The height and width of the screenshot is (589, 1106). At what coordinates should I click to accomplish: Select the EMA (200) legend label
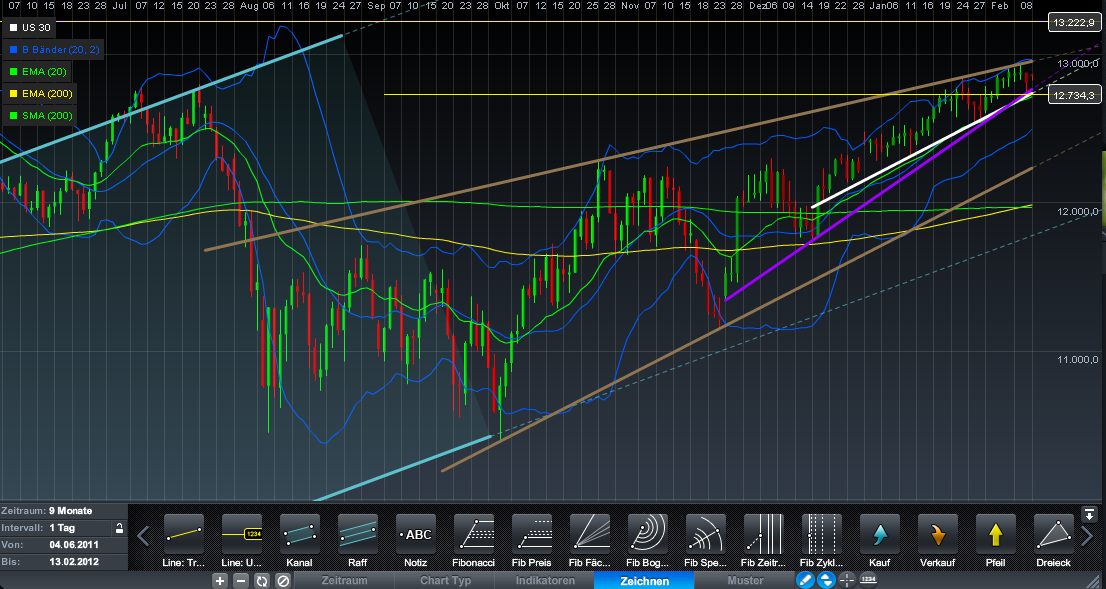tap(47, 94)
